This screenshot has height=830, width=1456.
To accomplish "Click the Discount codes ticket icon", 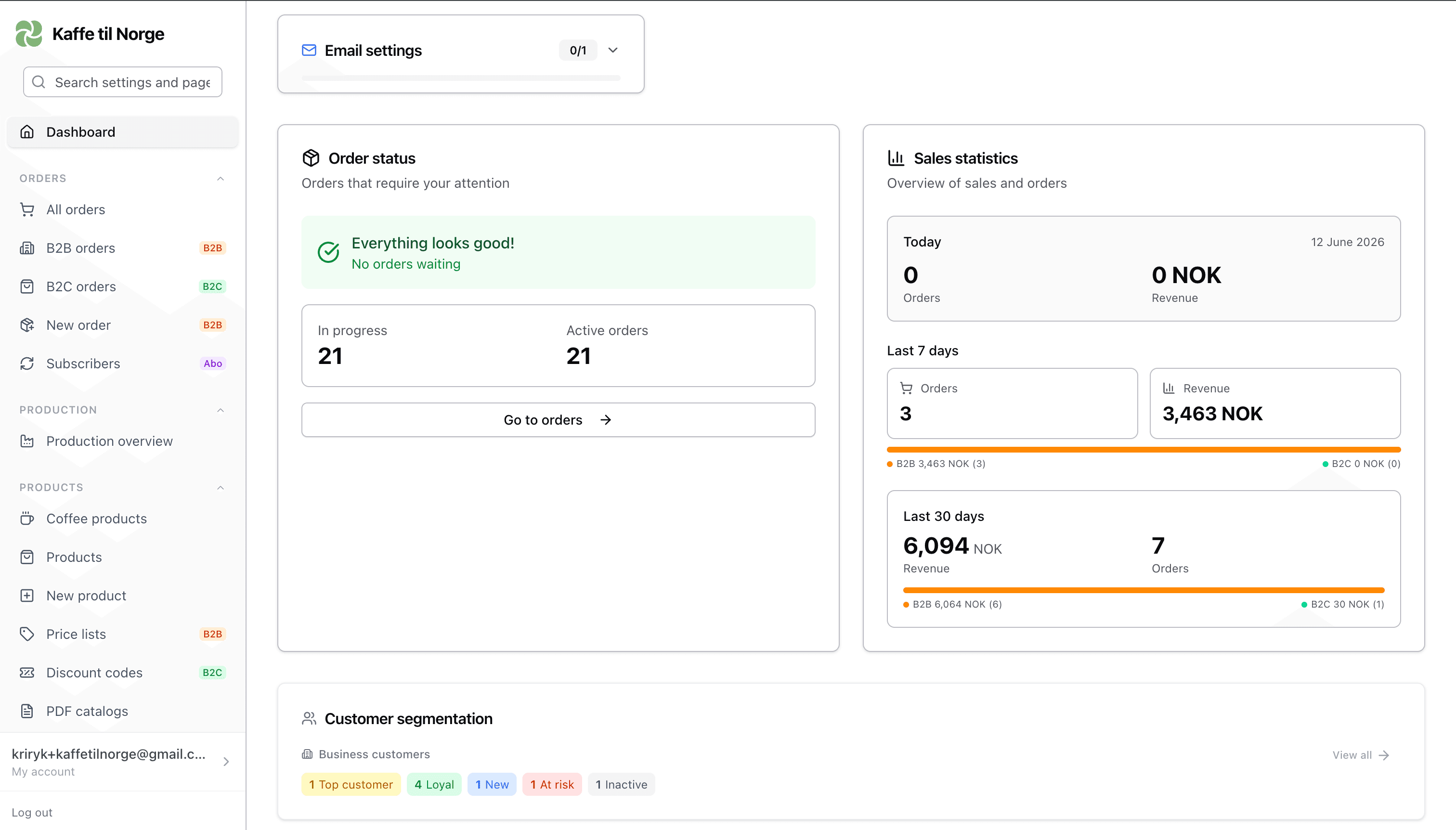I will 27,673.
